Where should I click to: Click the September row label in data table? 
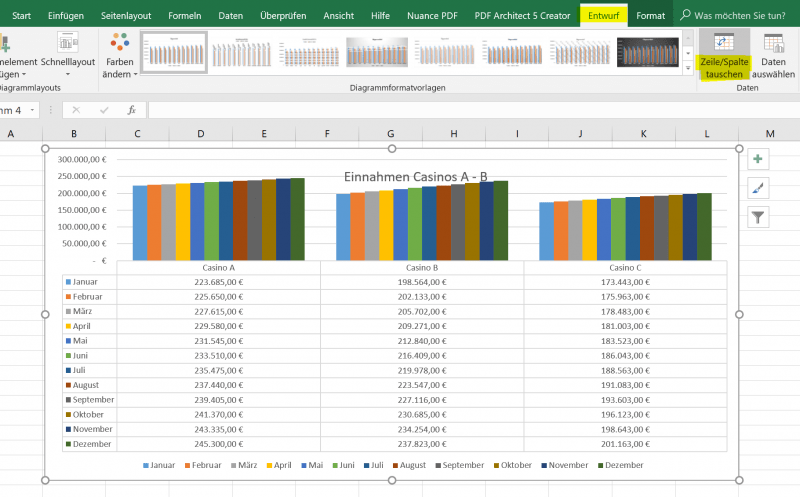click(89, 400)
